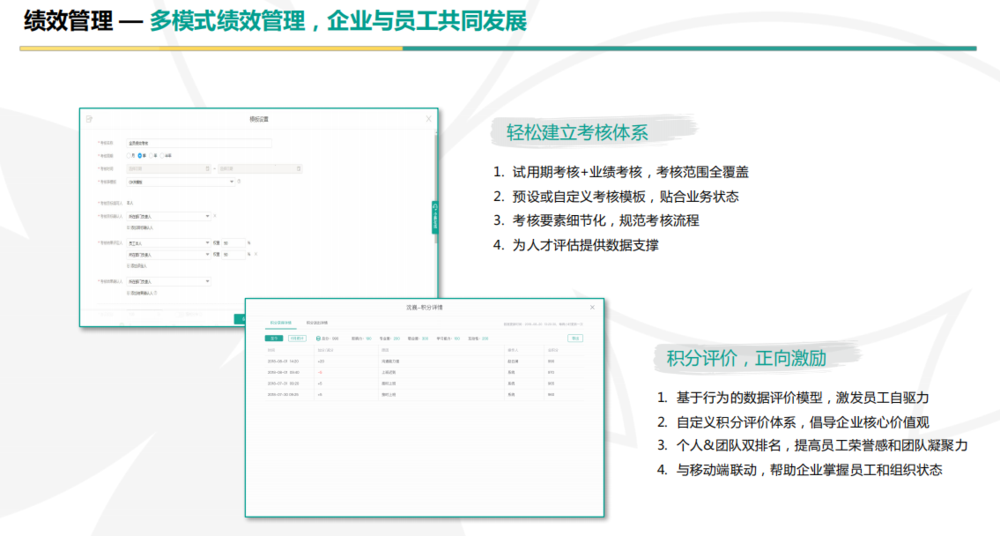Switch to the second tab in 积分详情 dialog
Image resolution: width=1000 pixels, height=536 pixels.
[x=317, y=323]
